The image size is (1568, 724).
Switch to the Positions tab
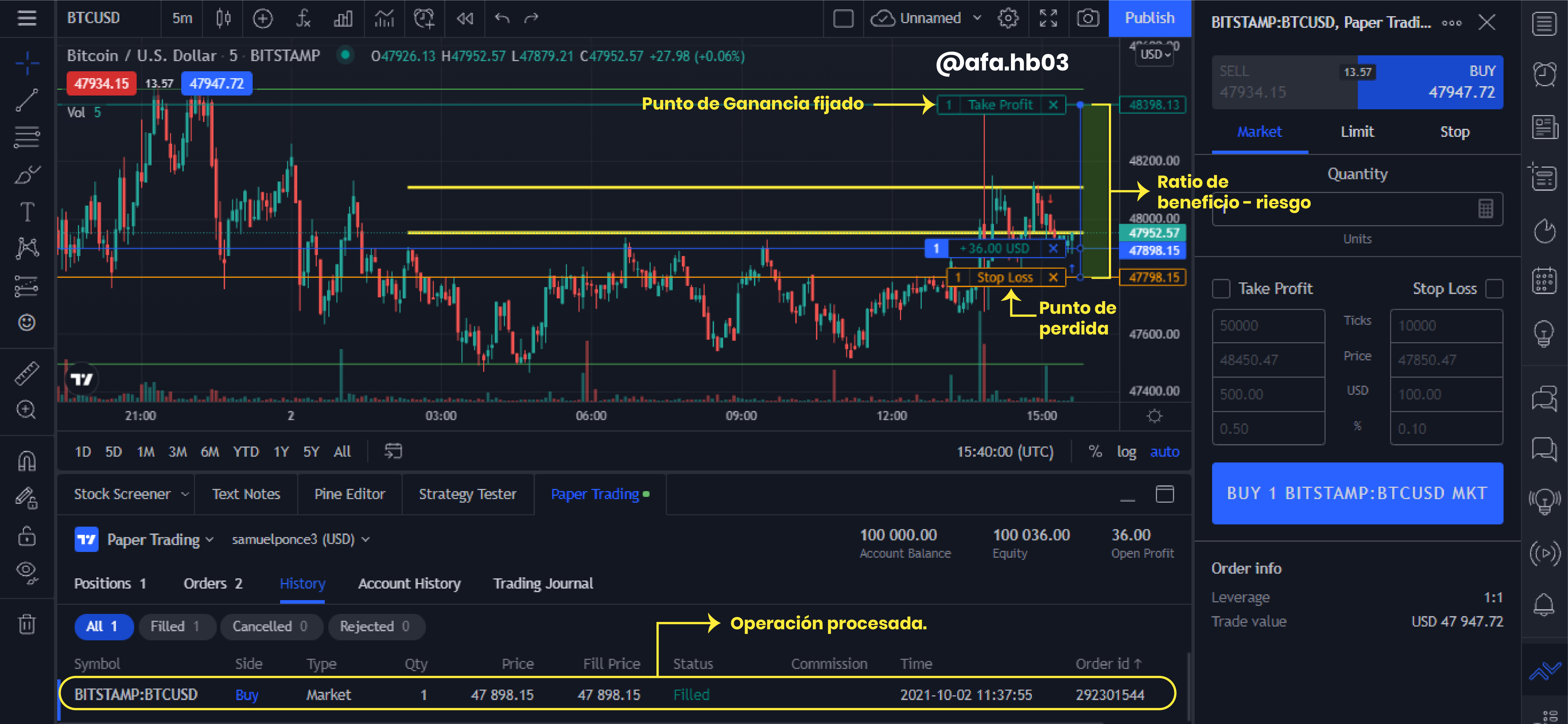coord(110,584)
